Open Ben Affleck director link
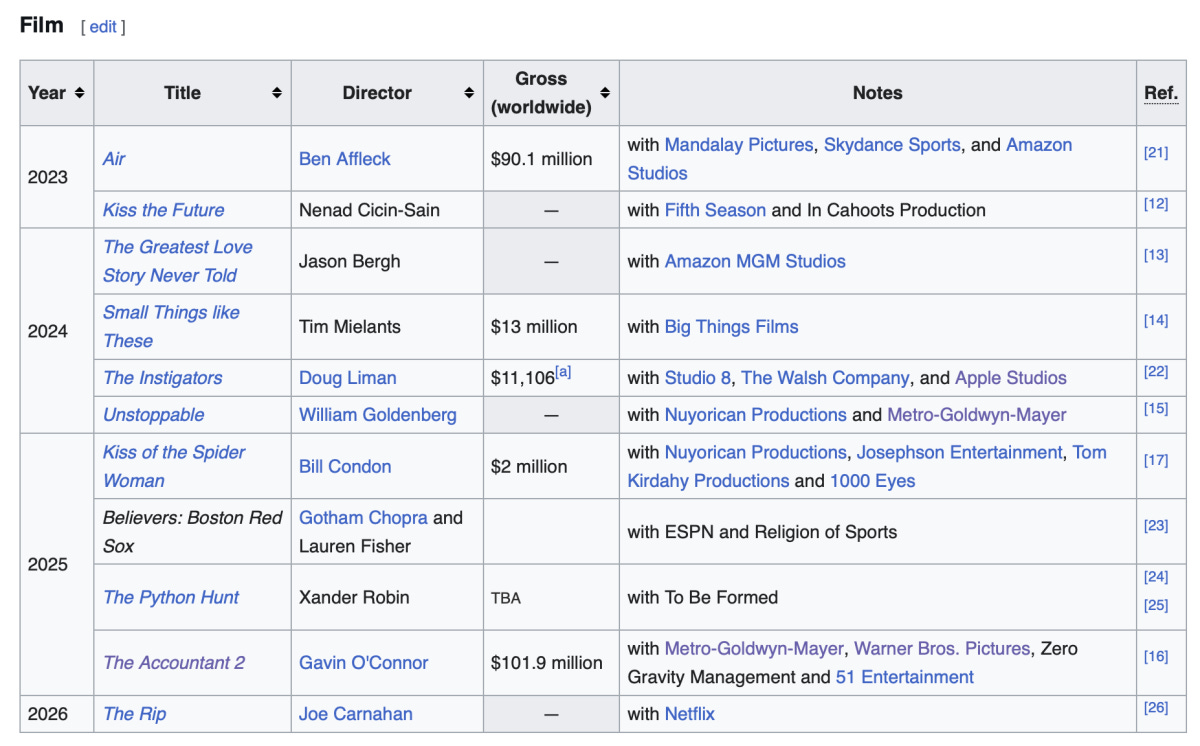This screenshot has width=1200, height=746. point(345,159)
